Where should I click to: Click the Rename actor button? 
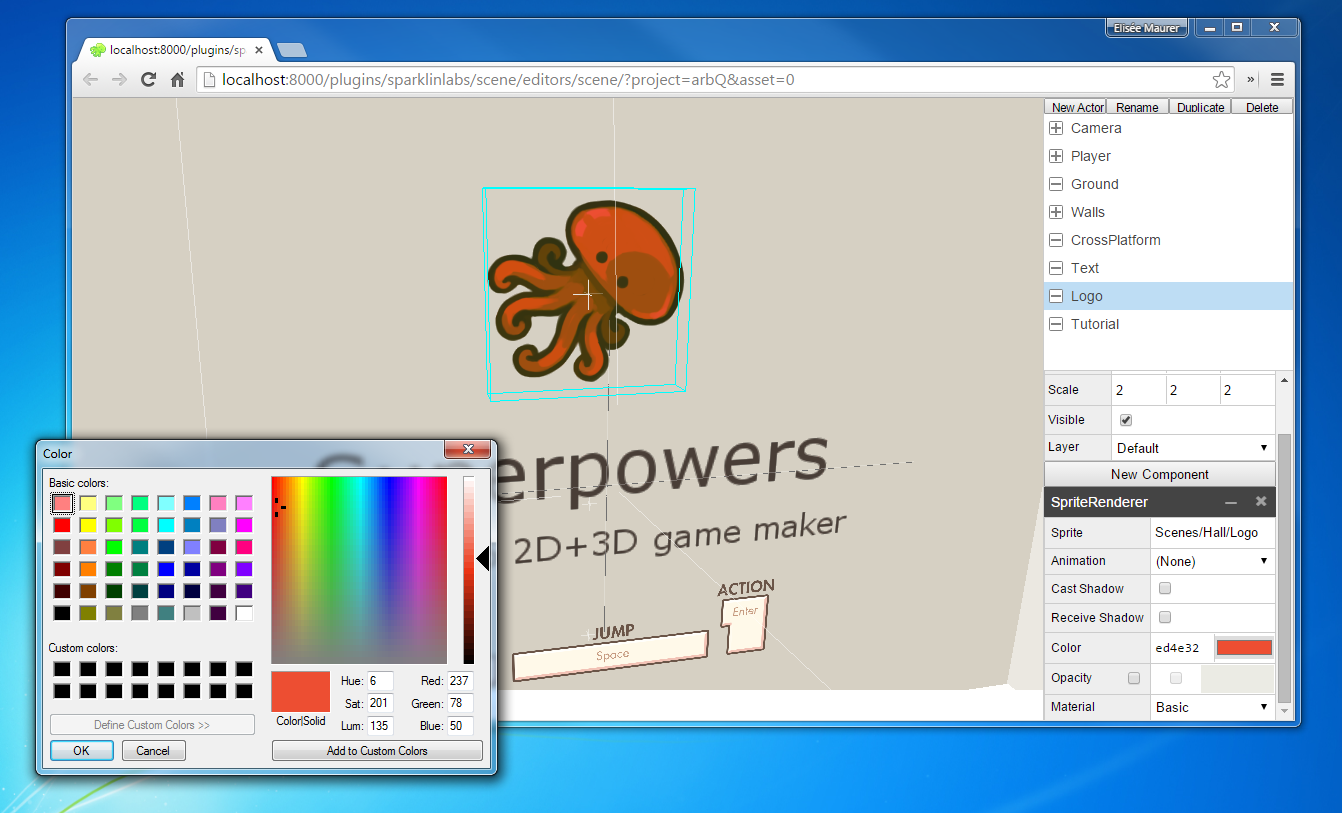pos(1137,107)
